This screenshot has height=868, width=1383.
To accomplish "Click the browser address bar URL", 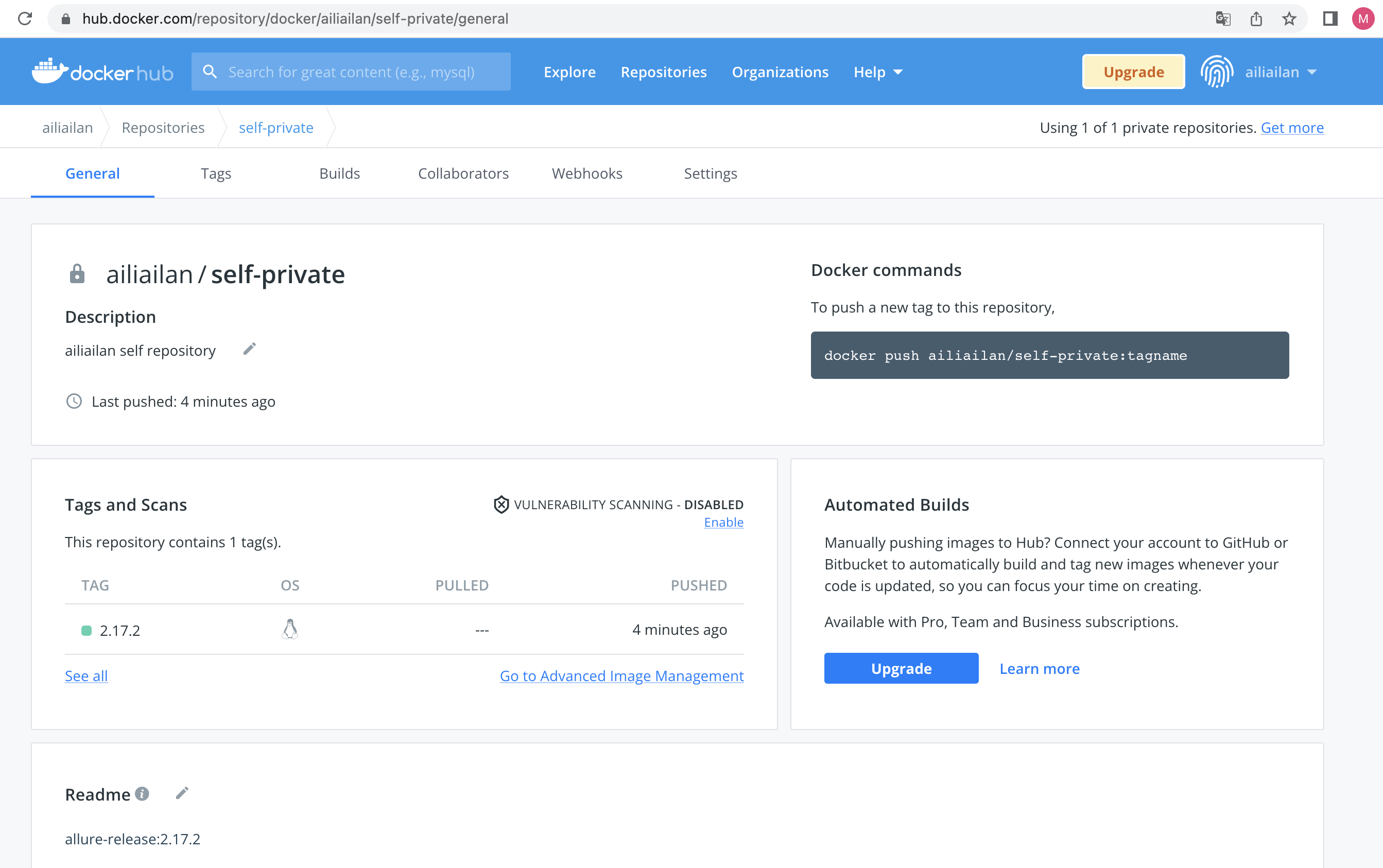I will click(x=295, y=19).
